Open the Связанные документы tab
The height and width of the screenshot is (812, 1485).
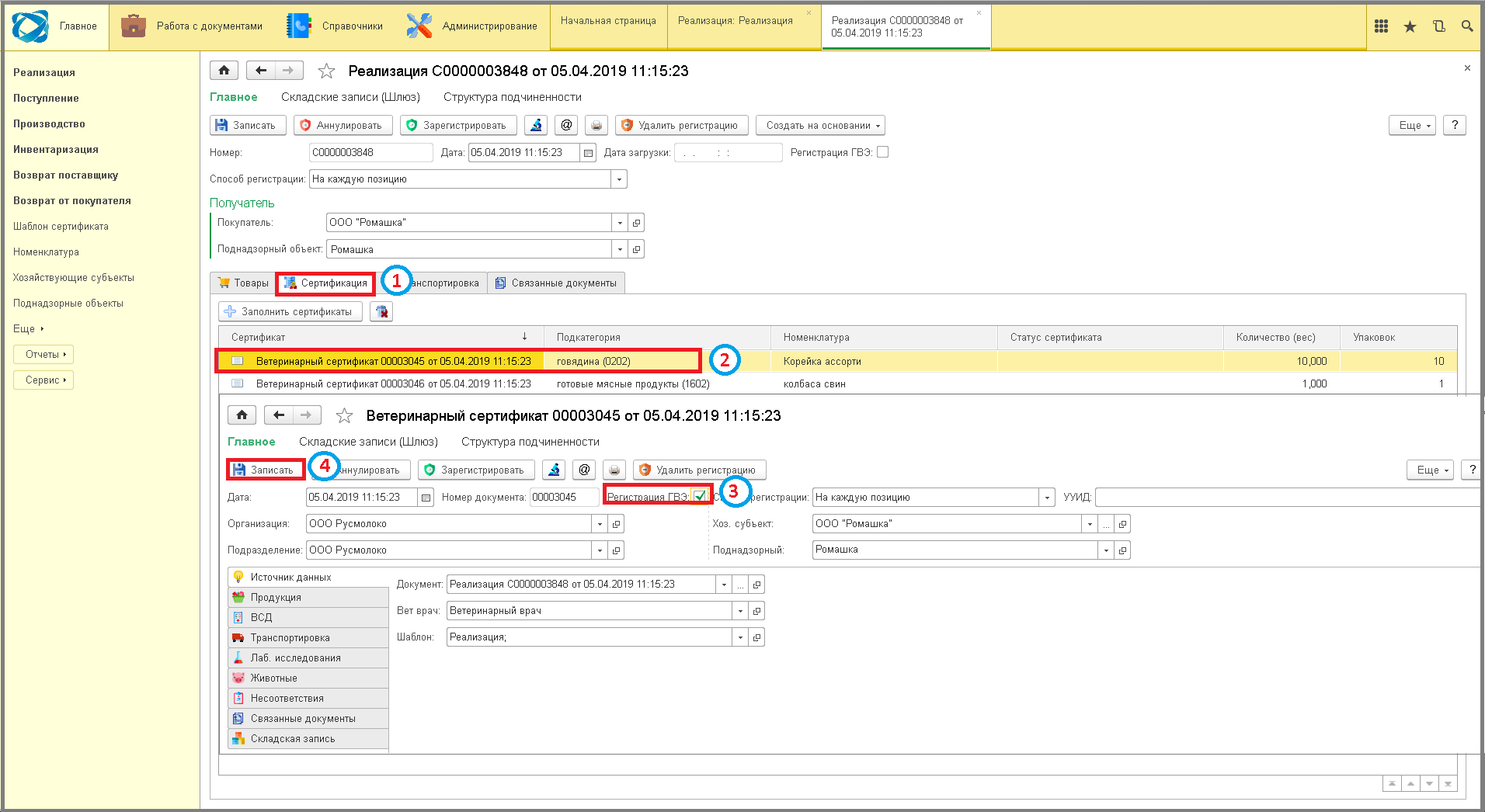coord(556,283)
